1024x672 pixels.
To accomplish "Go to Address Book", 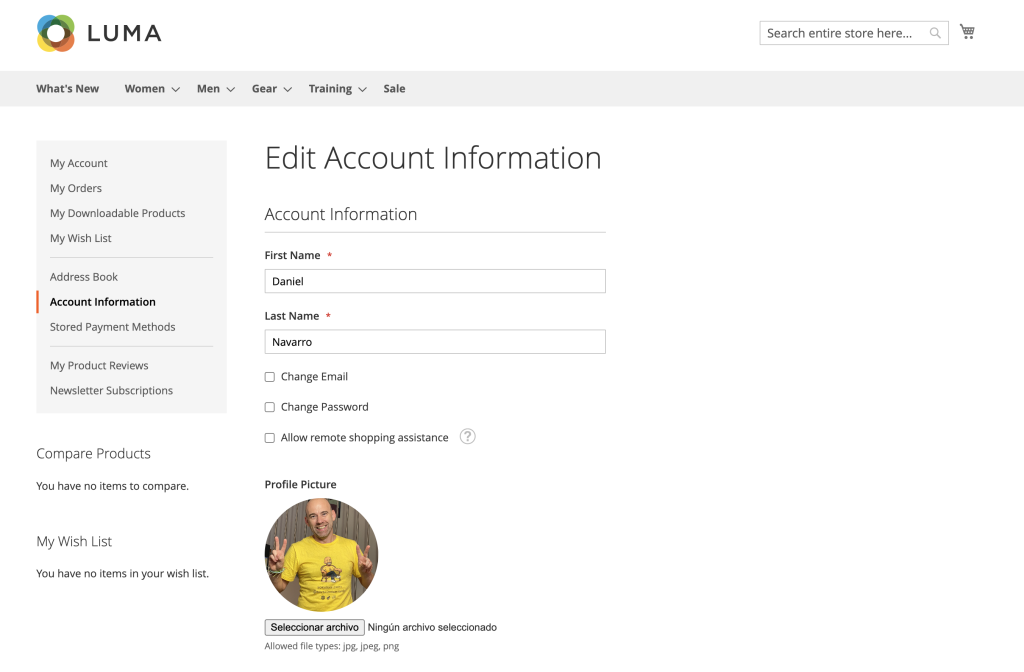I will [x=84, y=277].
